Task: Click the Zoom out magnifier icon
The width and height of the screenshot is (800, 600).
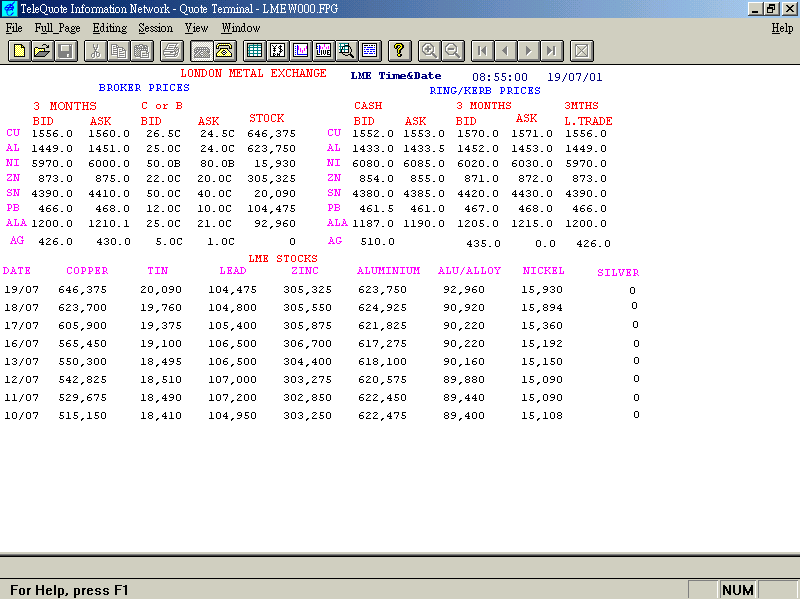Action: point(453,51)
